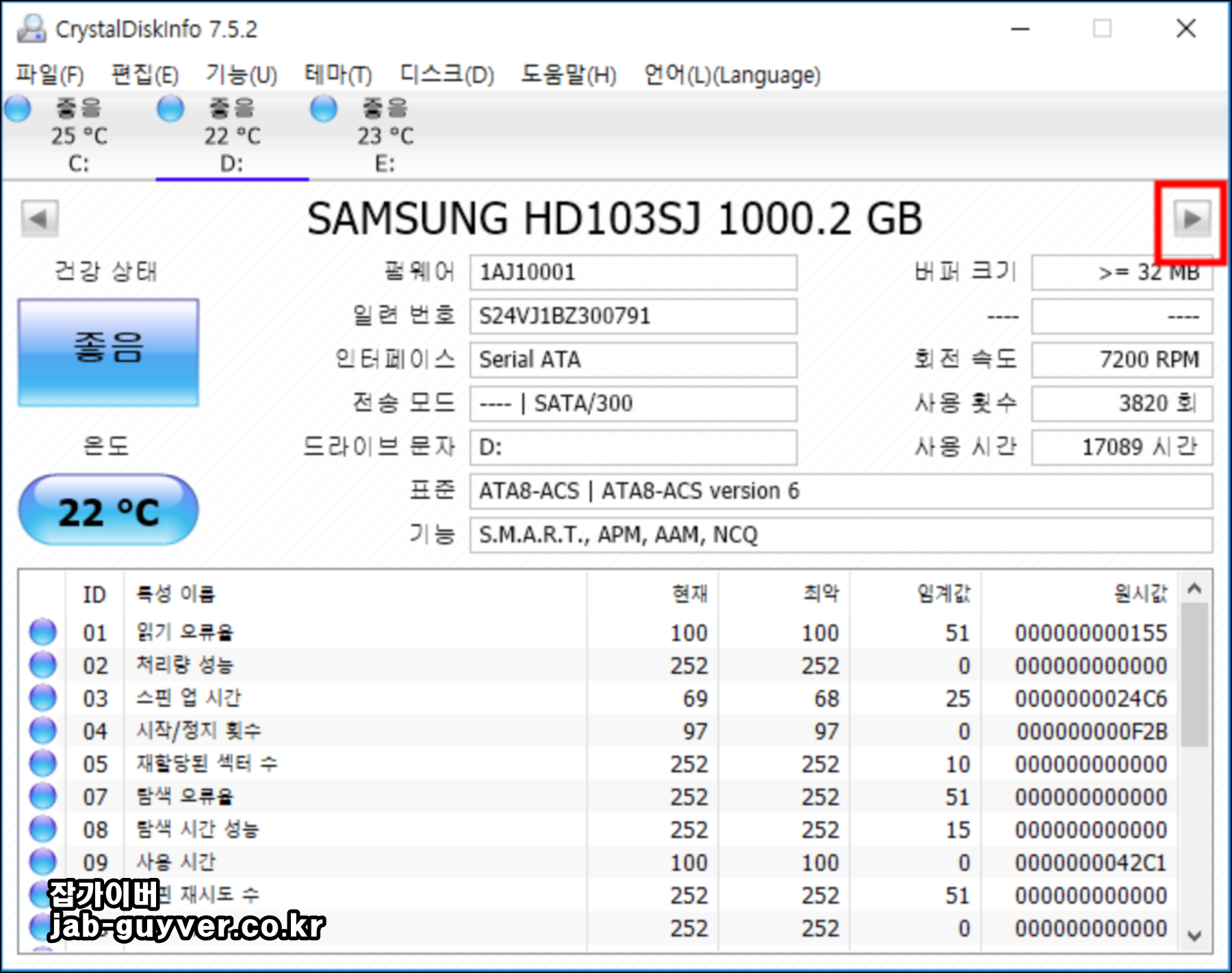This screenshot has height=973, width=1232.
Task: Click the standard field ATA8-ACS version 6
Action: click(841, 491)
